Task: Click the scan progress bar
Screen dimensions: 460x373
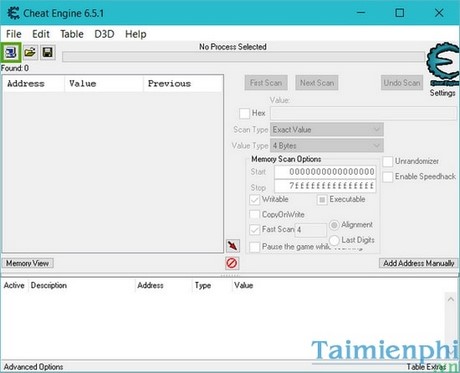Action: point(243,57)
